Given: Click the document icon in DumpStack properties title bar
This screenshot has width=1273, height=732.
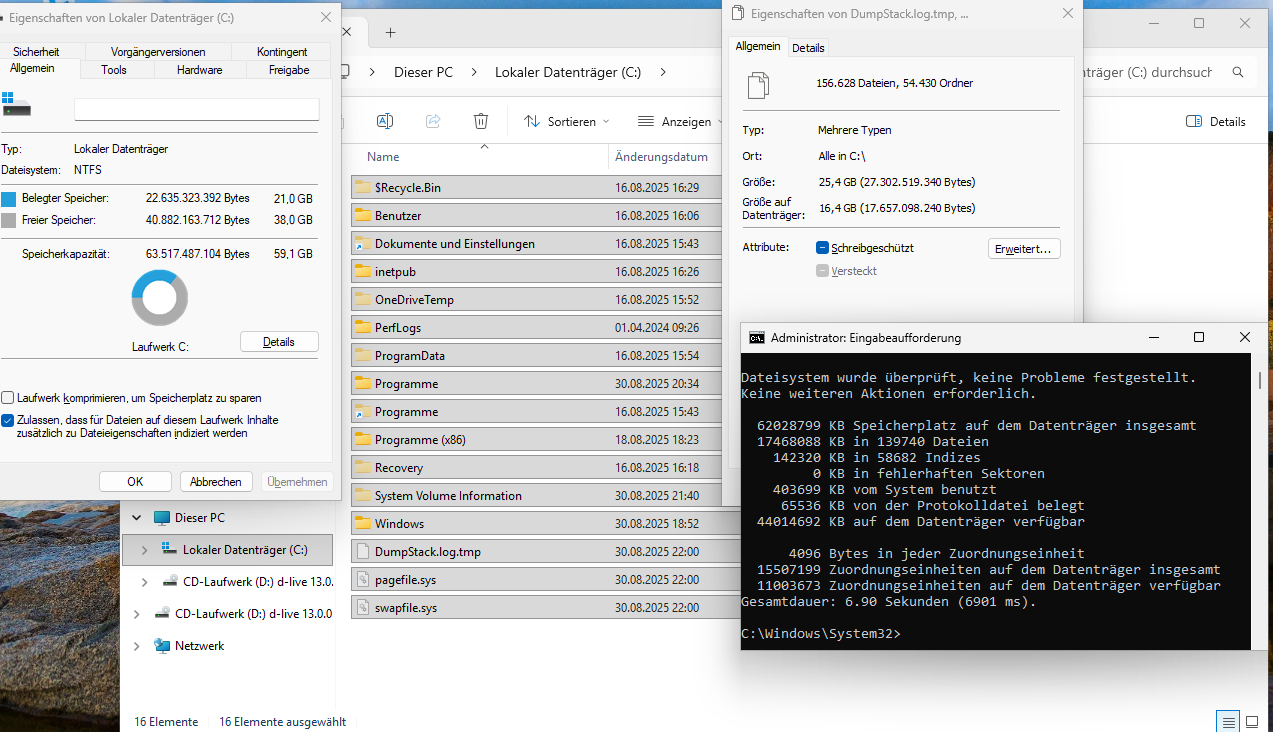Looking at the screenshot, I should pos(738,14).
